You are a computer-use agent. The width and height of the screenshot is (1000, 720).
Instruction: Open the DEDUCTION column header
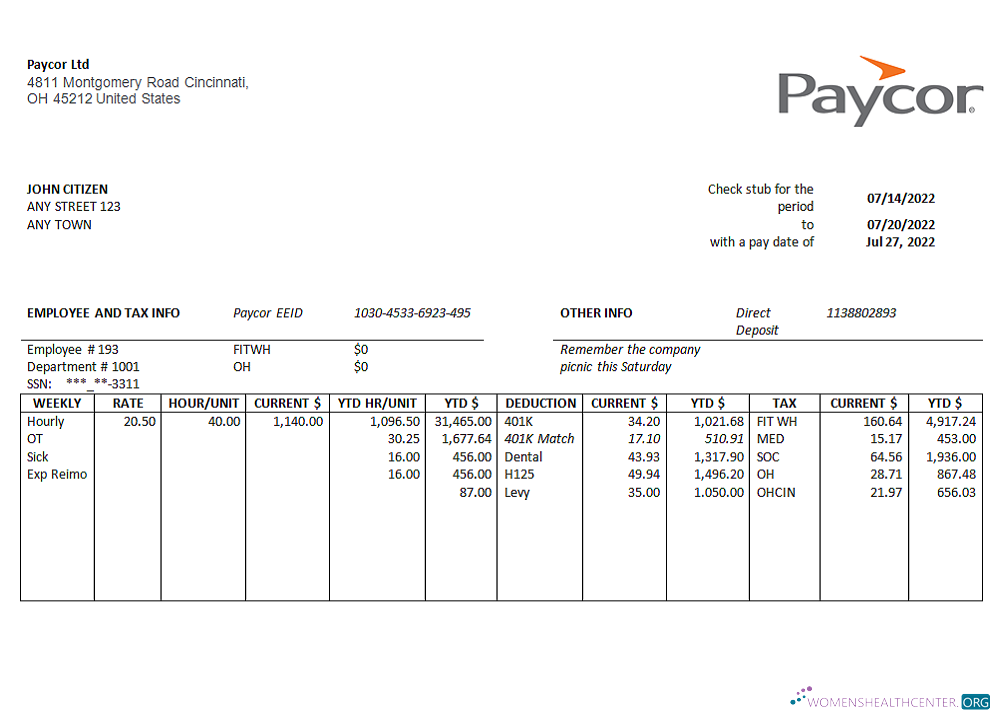[540, 403]
